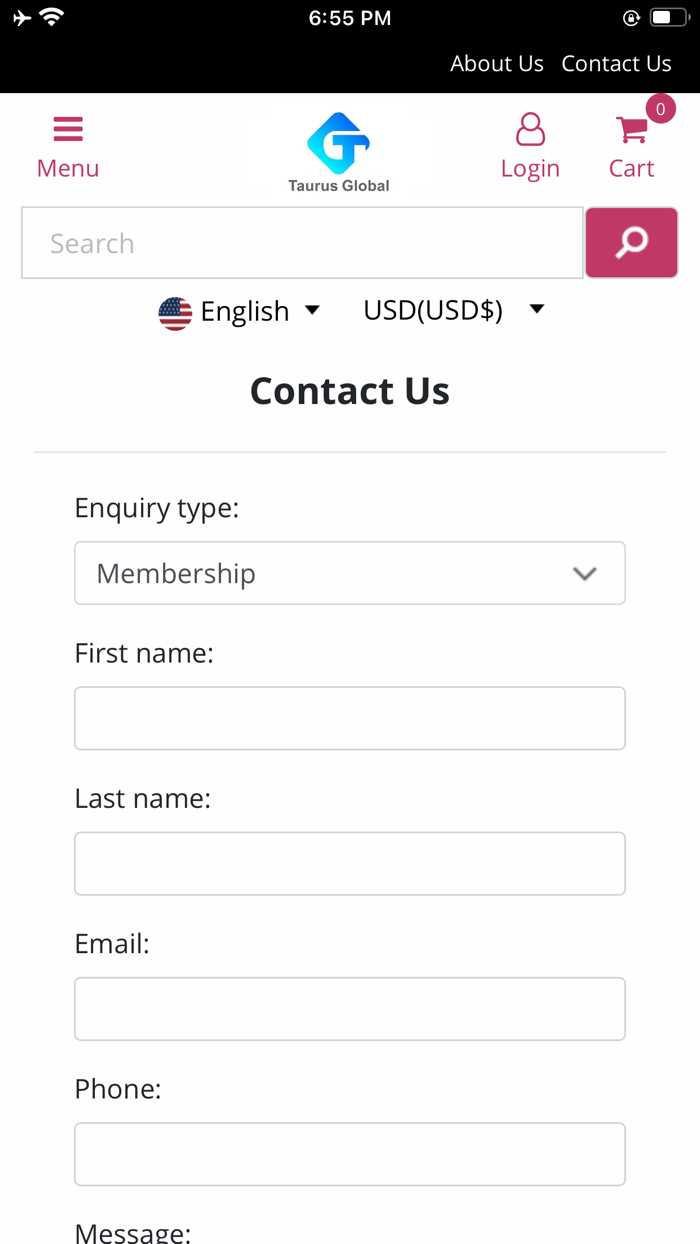This screenshot has width=700, height=1244.
Task: Expand the Membership dropdown chevron arrow
Action: [x=584, y=573]
